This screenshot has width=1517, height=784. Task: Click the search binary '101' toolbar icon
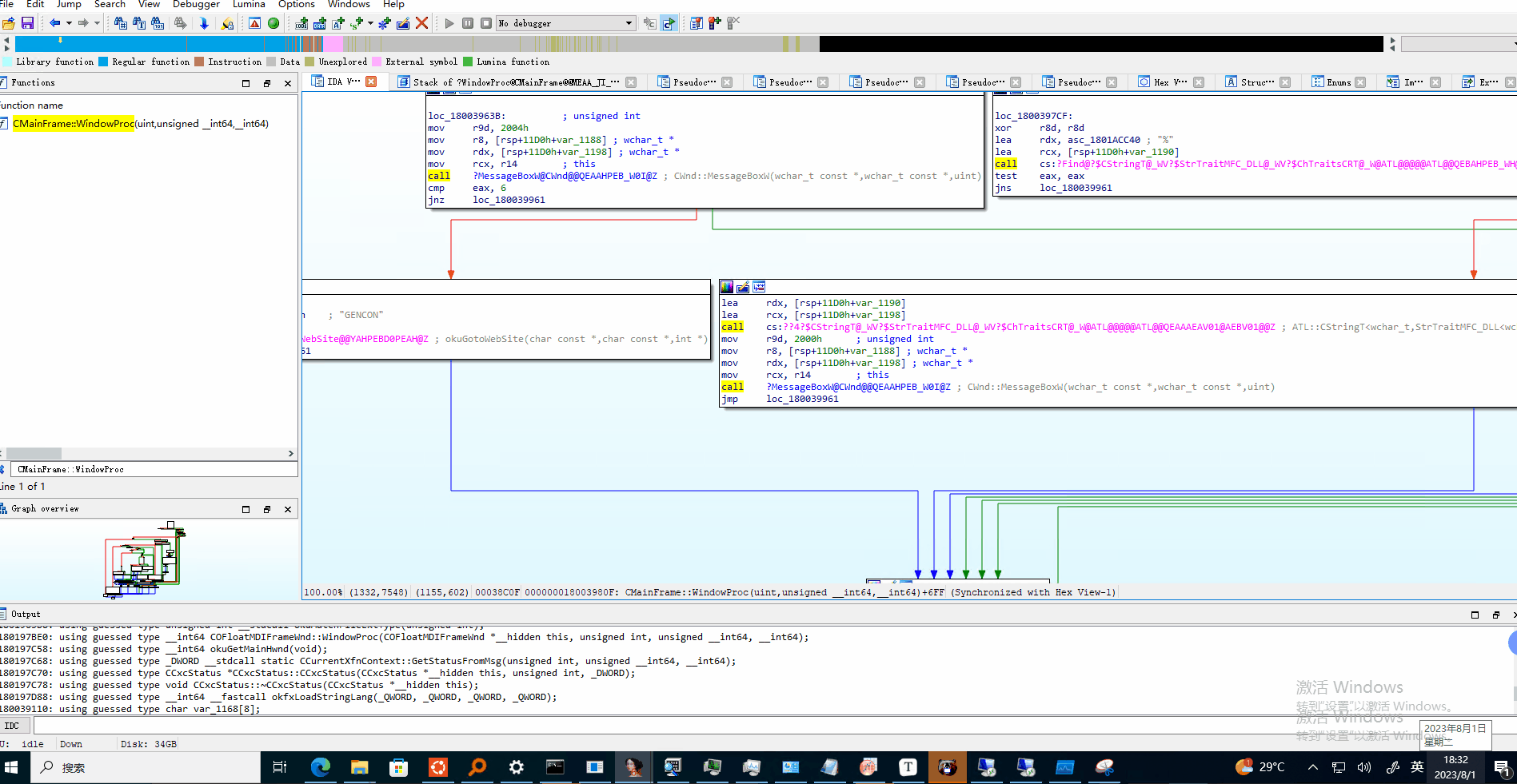[158, 23]
